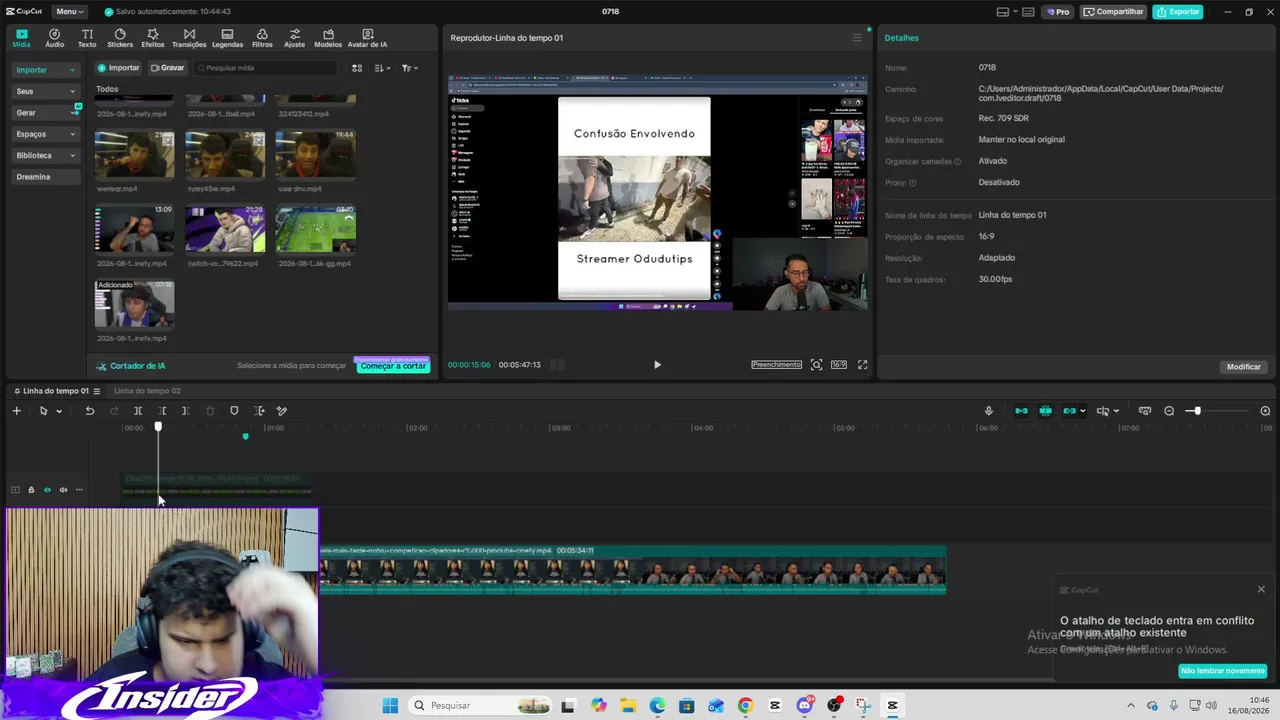Open the Avatar de IA panel
This screenshot has width=1280, height=720.
367,38
